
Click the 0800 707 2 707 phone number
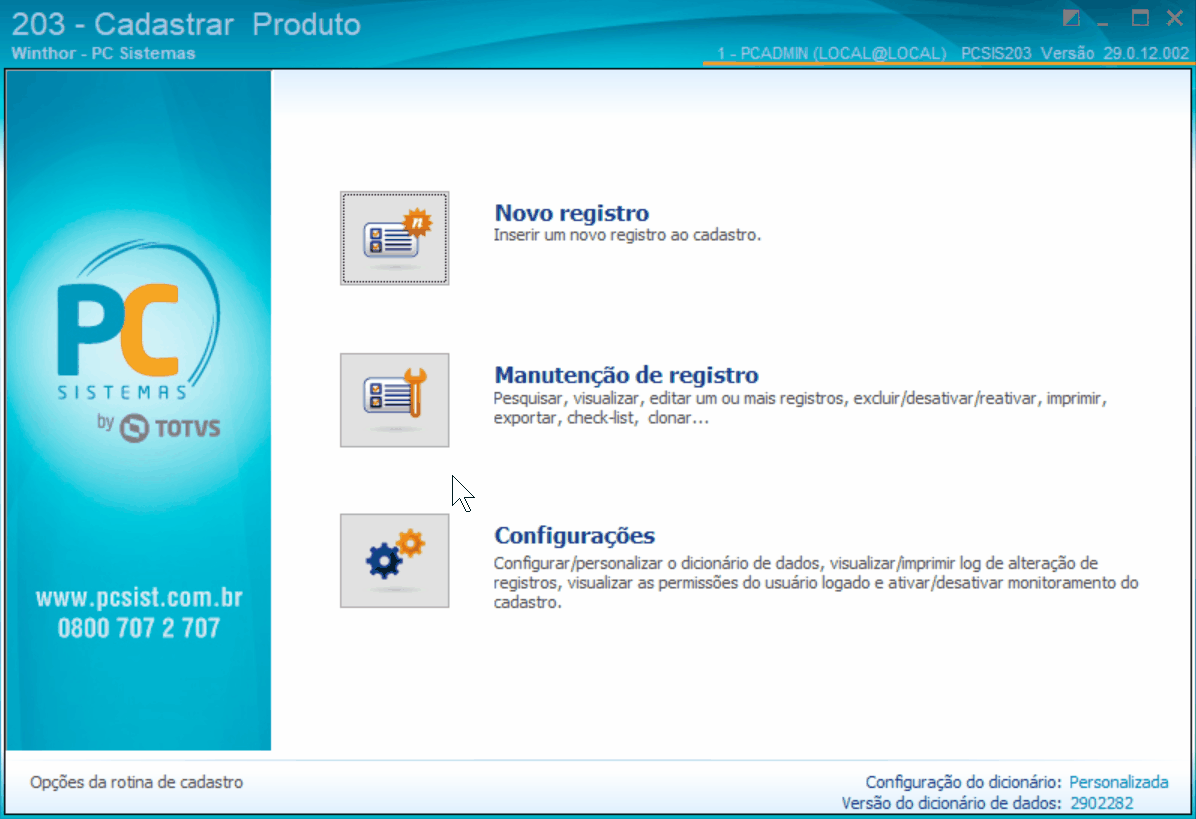point(139,628)
